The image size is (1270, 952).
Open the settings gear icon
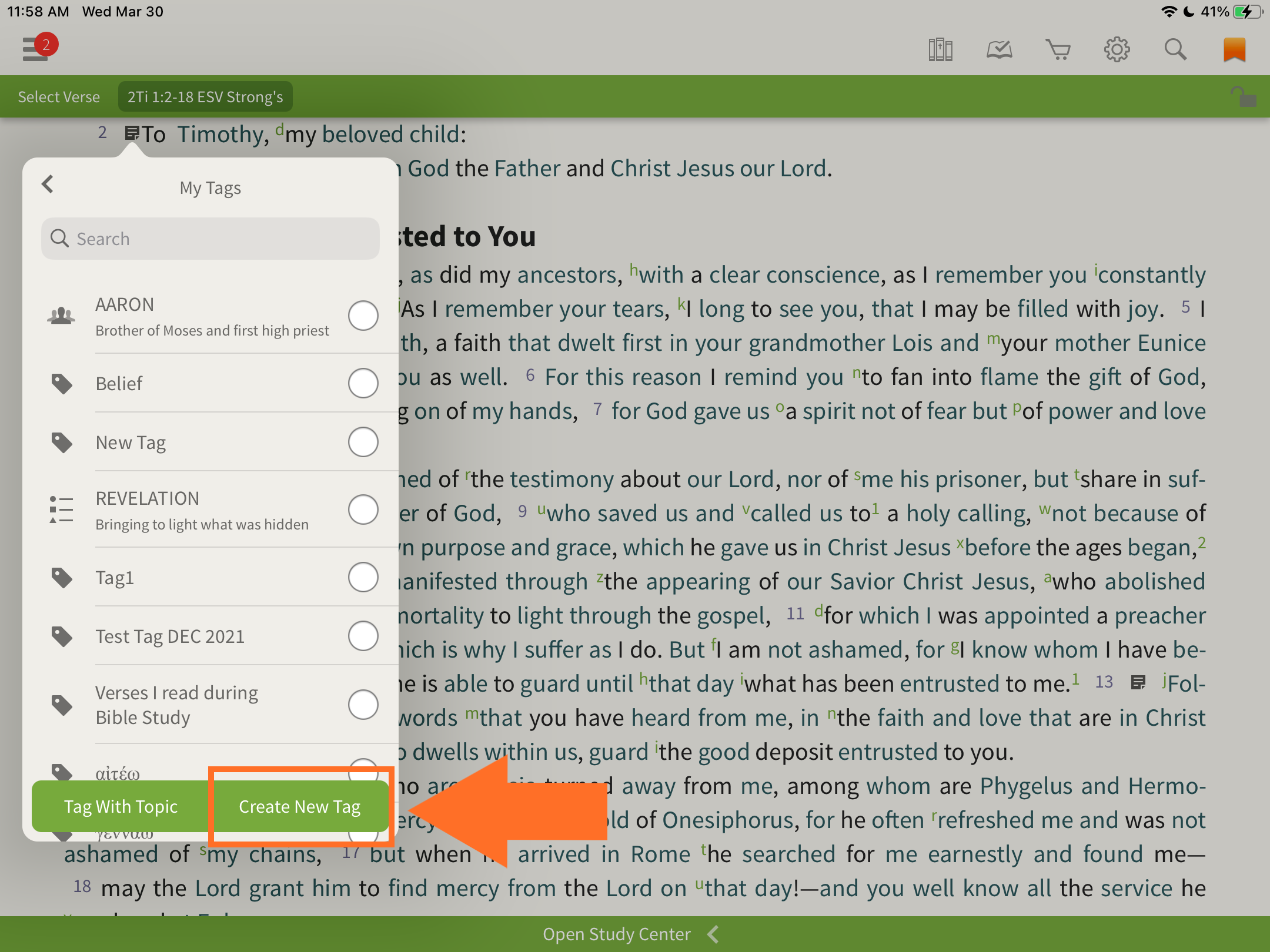point(1117,50)
